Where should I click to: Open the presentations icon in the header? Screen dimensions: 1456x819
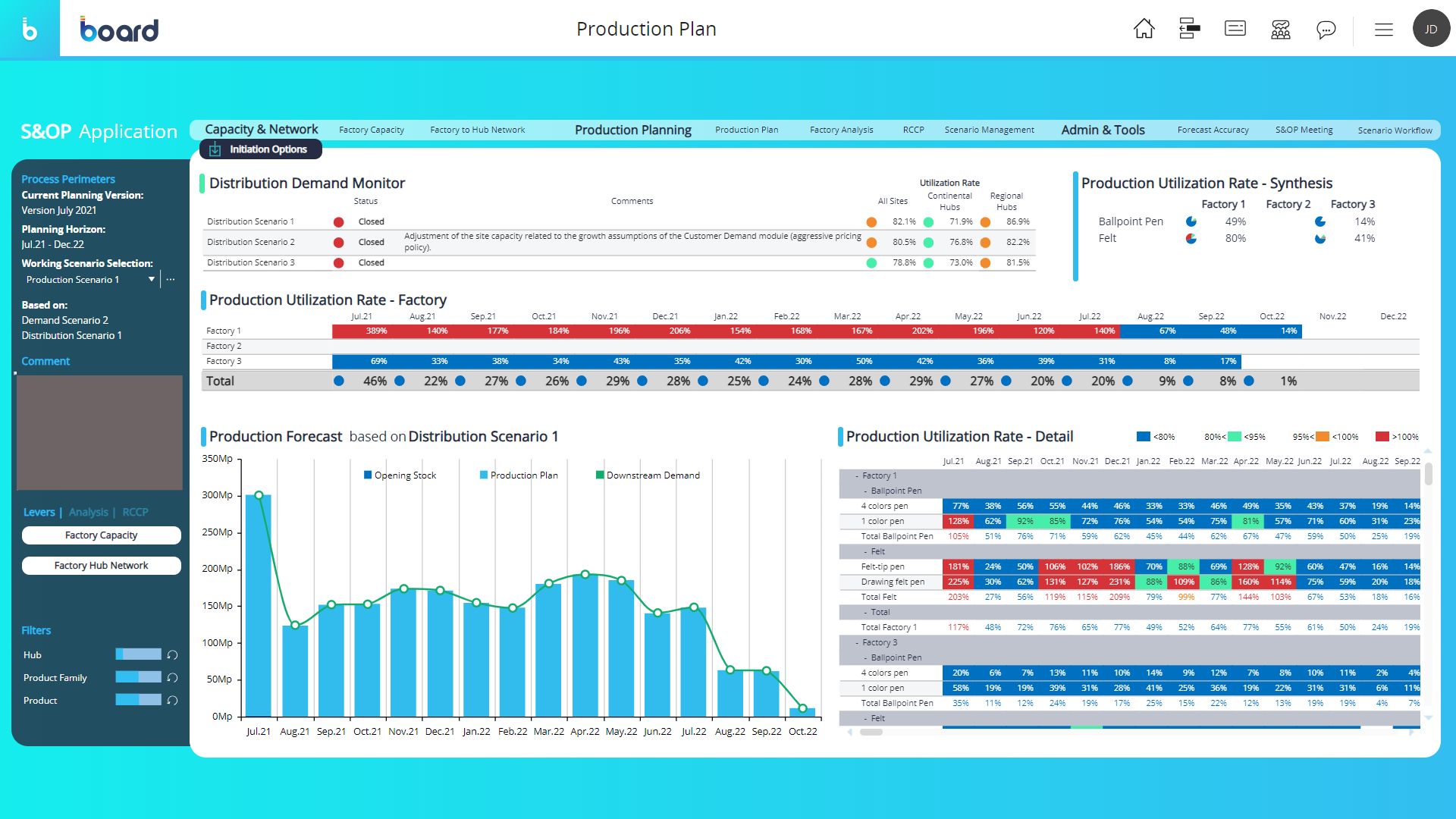pyautogui.click(x=1235, y=29)
